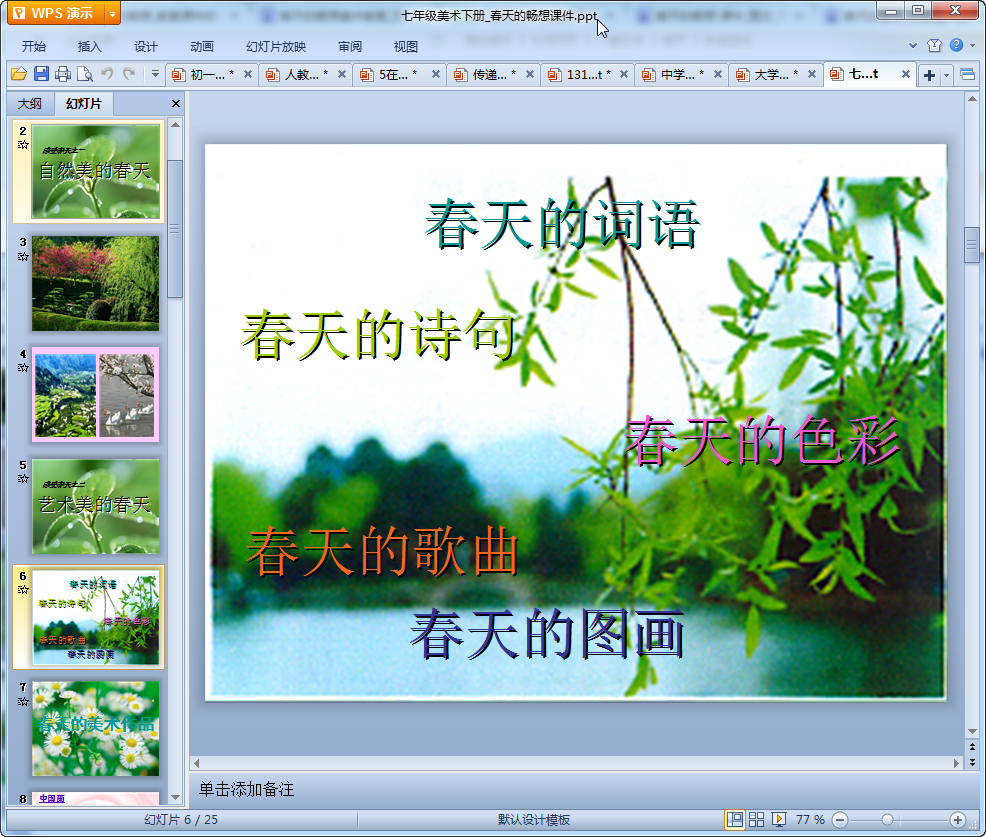
Task: Click animation star icon under slide 3
Action: [x=23, y=257]
